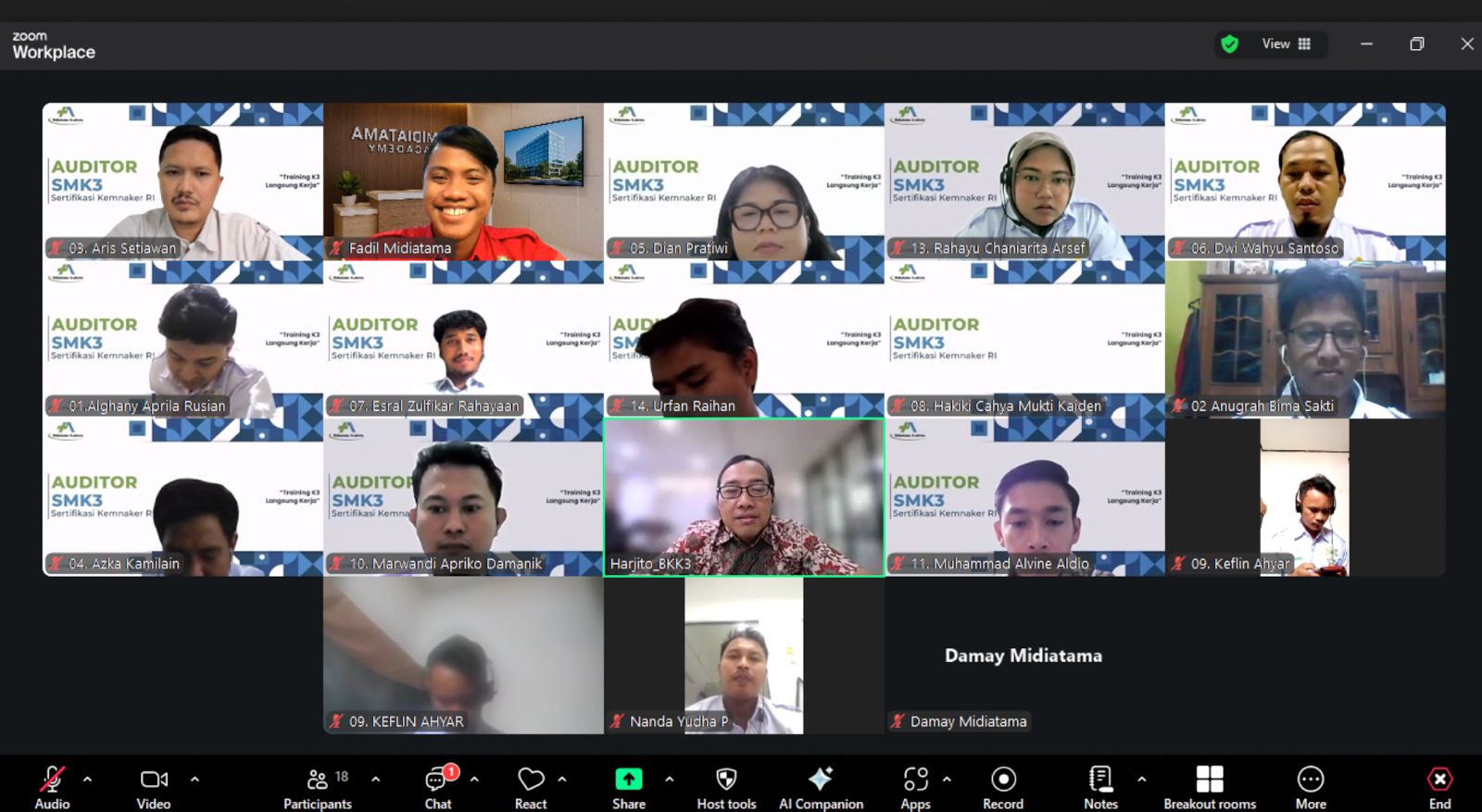Click the green encryption shield icon
The width and height of the screenshot is (1482, 812).
[1230, 44]
